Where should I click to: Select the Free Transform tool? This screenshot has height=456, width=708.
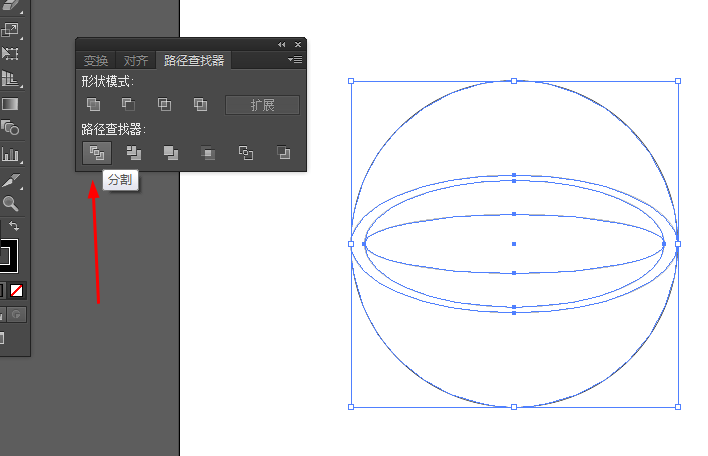tap(10, 54)
